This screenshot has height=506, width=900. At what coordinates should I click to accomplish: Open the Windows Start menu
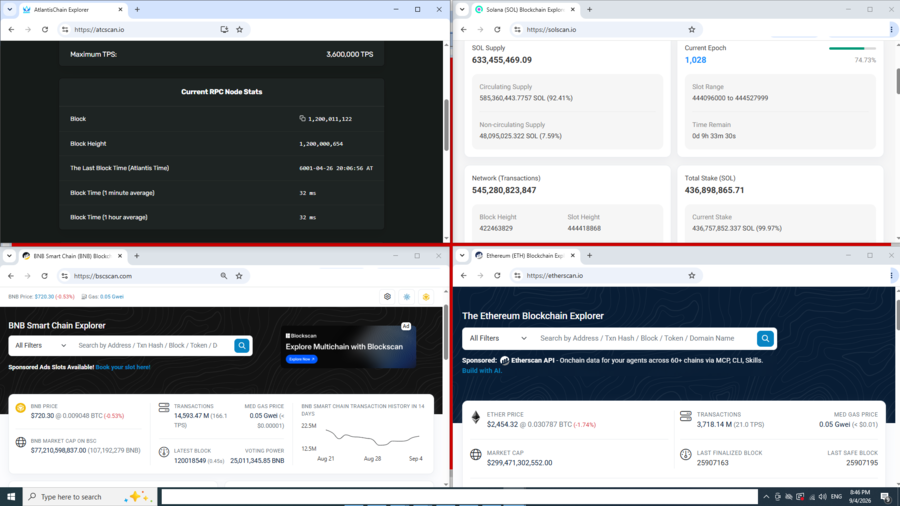click(x=11, y=497)
